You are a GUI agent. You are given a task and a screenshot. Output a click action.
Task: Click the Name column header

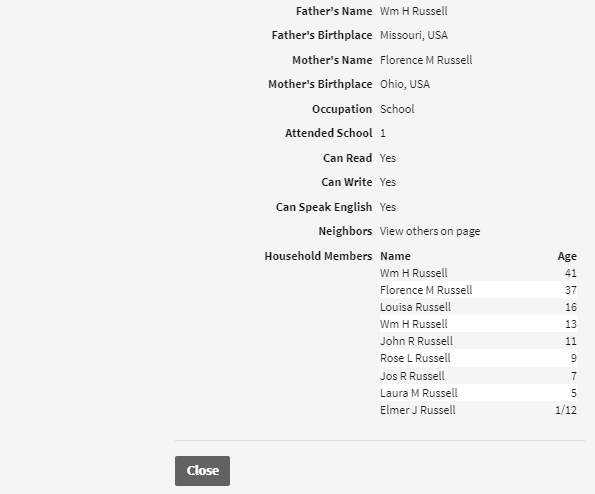pos(395,256)
